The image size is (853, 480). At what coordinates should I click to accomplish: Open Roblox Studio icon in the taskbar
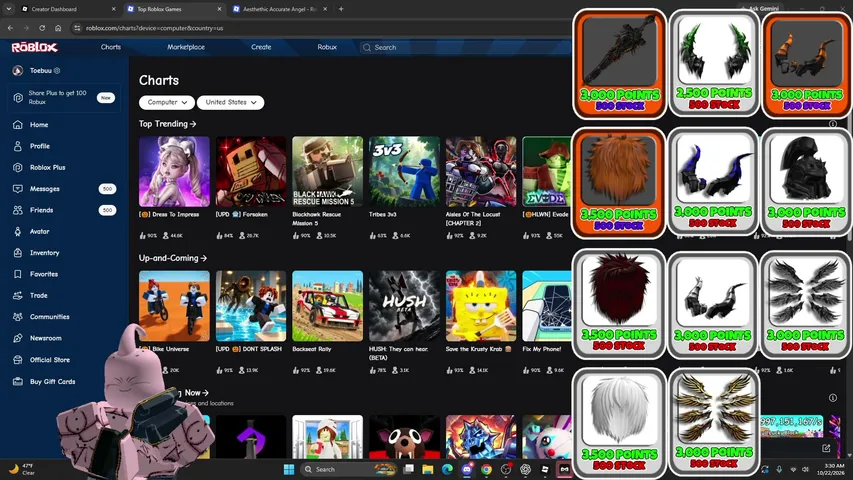pos(545,469)
